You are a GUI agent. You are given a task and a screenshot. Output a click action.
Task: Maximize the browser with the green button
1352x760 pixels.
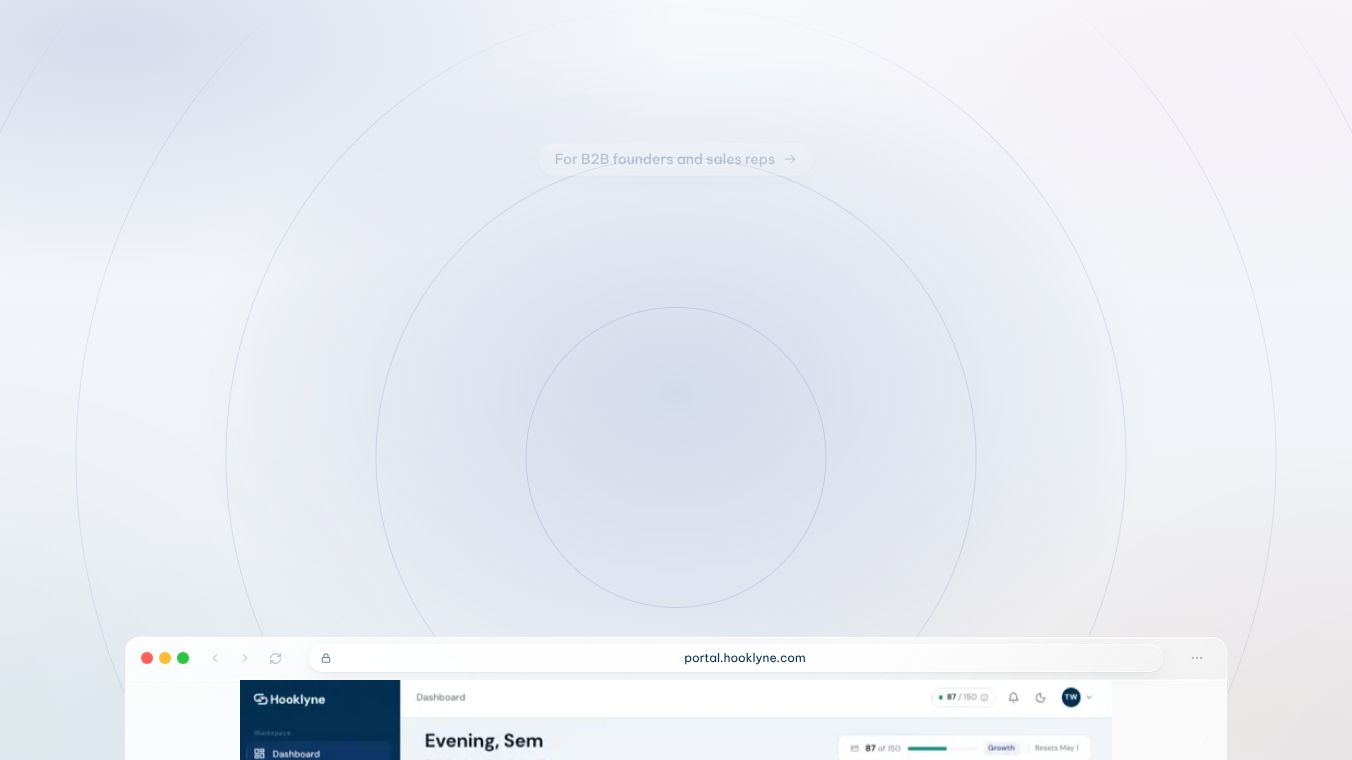tap(183, 658)
